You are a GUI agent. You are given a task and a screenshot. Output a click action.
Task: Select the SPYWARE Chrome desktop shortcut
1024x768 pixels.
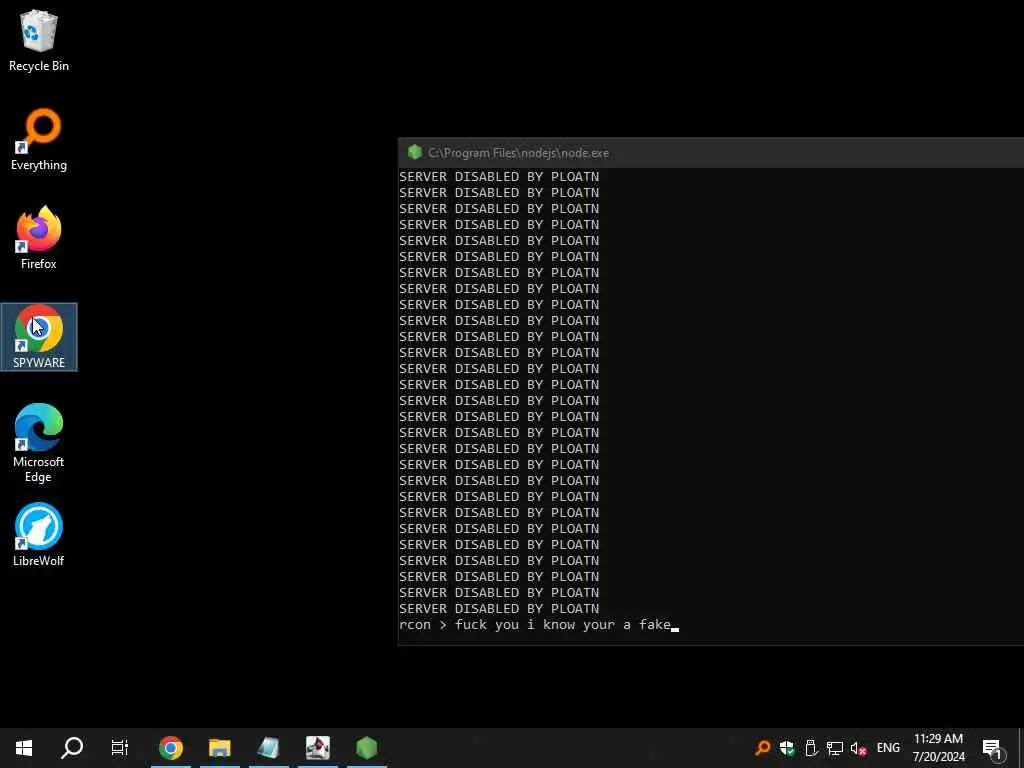39,337
